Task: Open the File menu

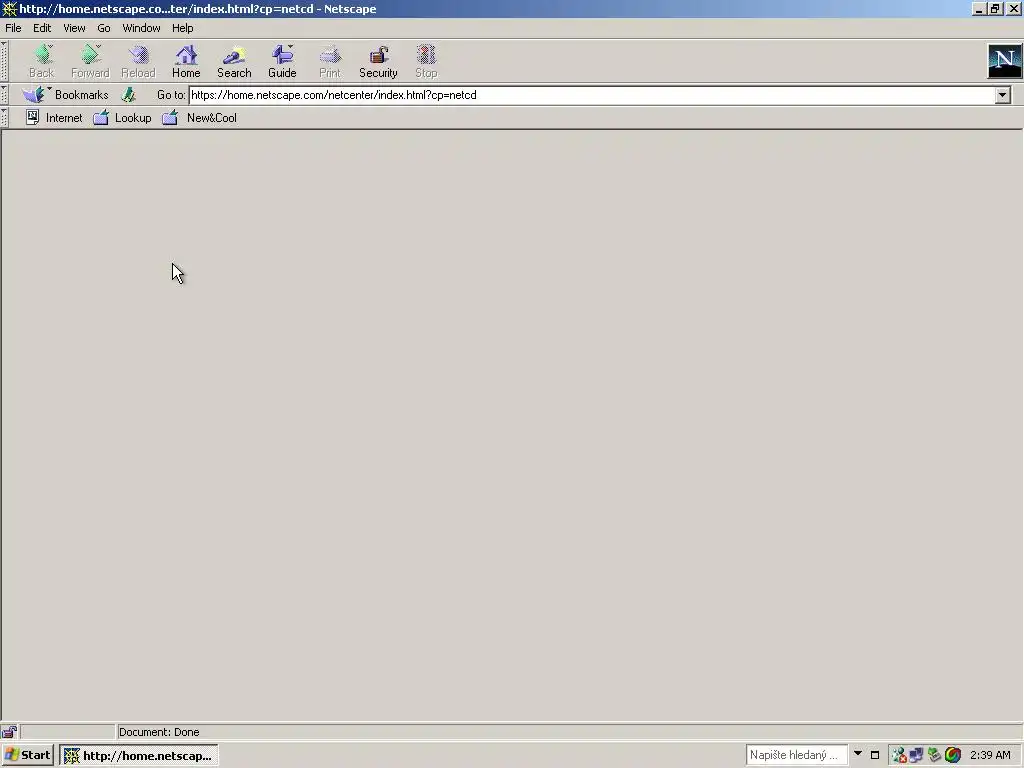Action: [13, 28]
